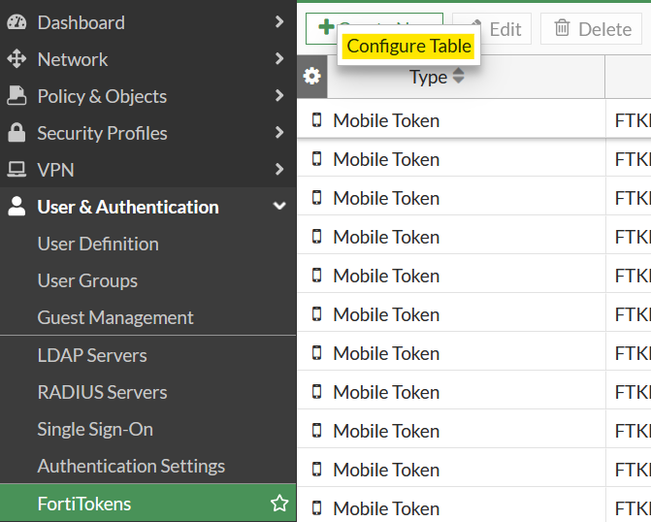Click the Delete button
Image resolution: width=651 pixels, height=522 pixels.
592,29
